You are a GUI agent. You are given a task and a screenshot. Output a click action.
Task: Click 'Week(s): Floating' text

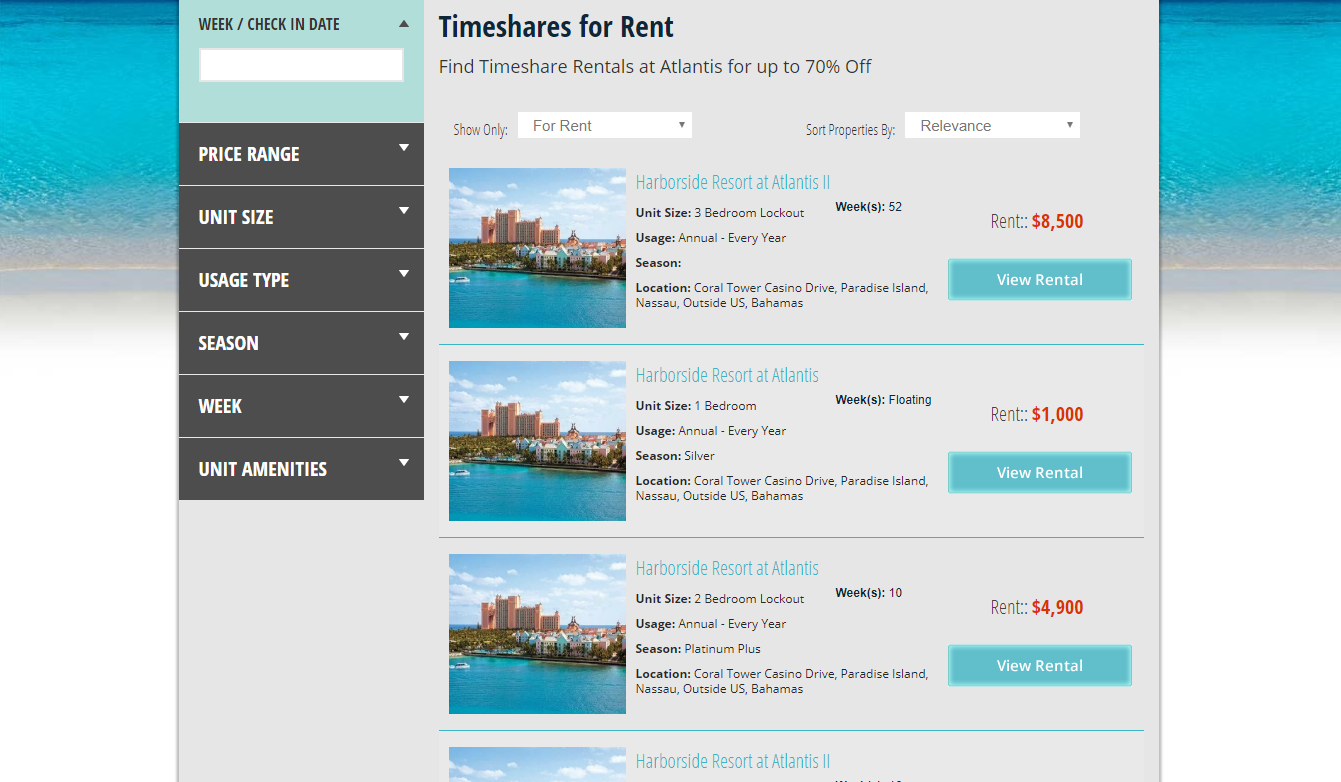tap(883, 400)
